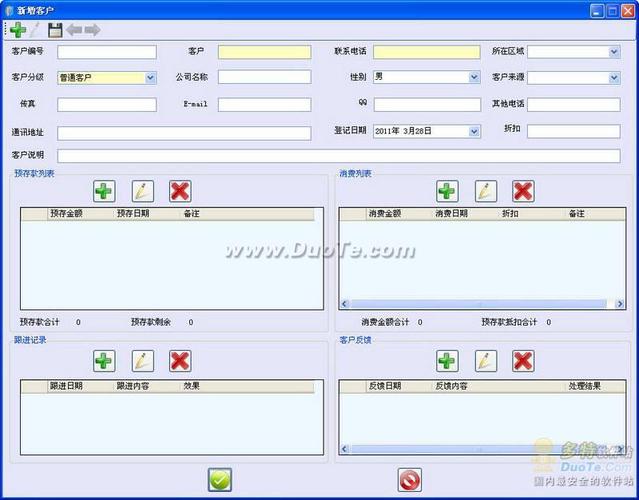The width and height of the screenshot is (639, 500).
Task: Click the 传真 input field
Action: pos(107,105)
